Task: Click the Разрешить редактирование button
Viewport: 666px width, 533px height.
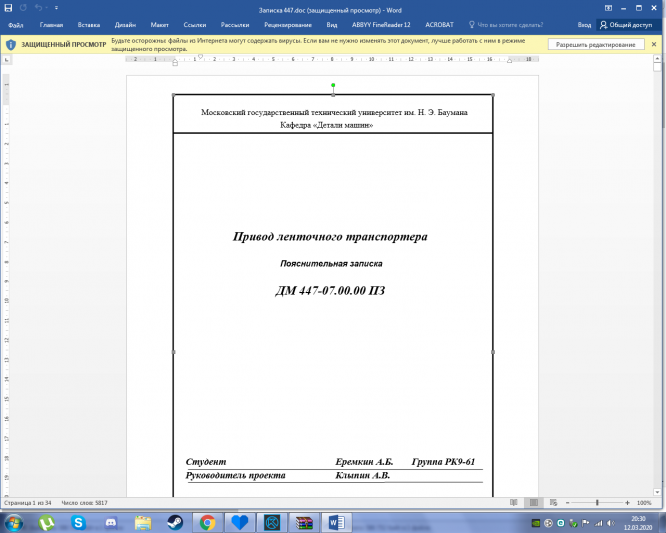Action: pos(595,45)
